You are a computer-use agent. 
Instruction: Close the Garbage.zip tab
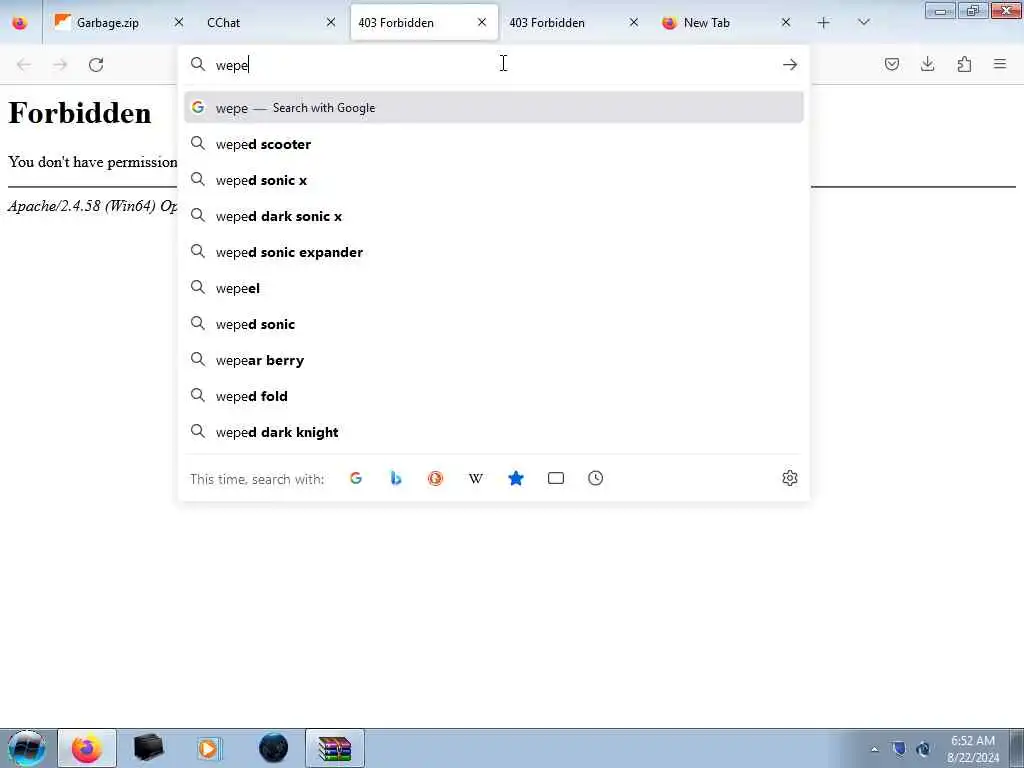[179, 22]
